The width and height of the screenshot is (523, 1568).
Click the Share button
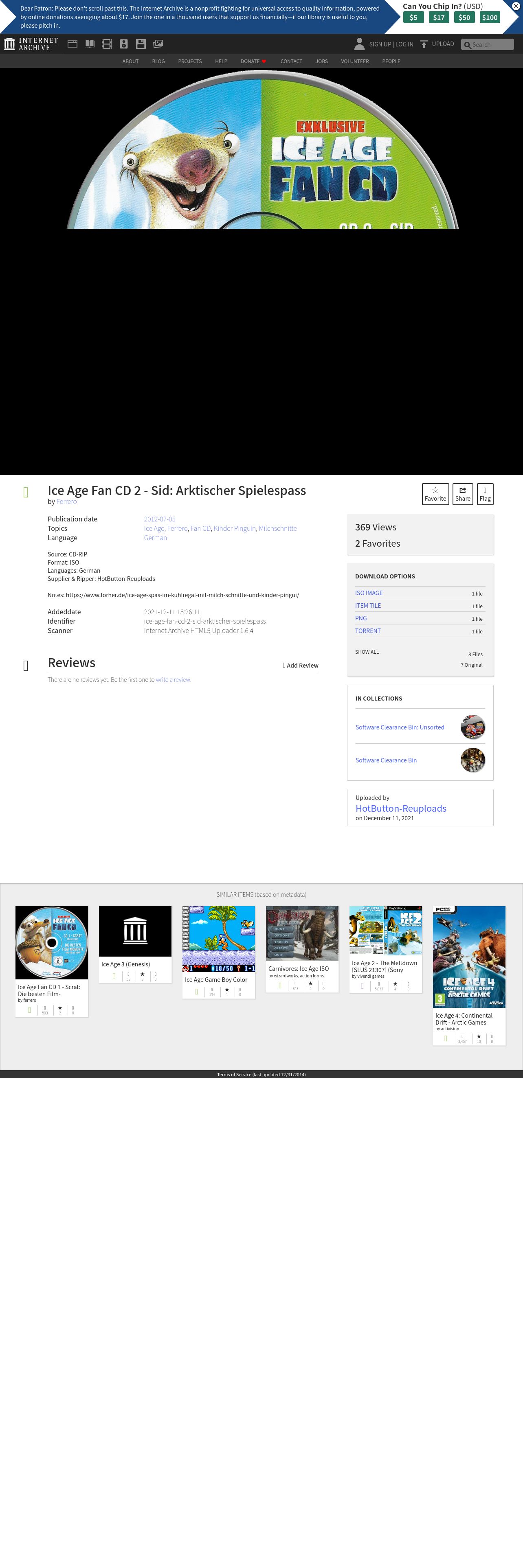[463, 494]
